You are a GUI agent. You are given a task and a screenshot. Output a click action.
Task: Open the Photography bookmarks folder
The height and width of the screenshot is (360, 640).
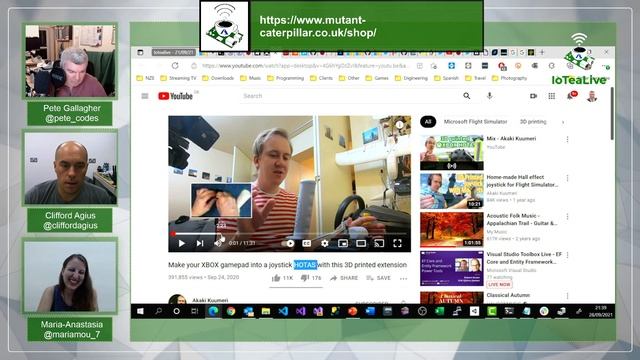[509, 78]
